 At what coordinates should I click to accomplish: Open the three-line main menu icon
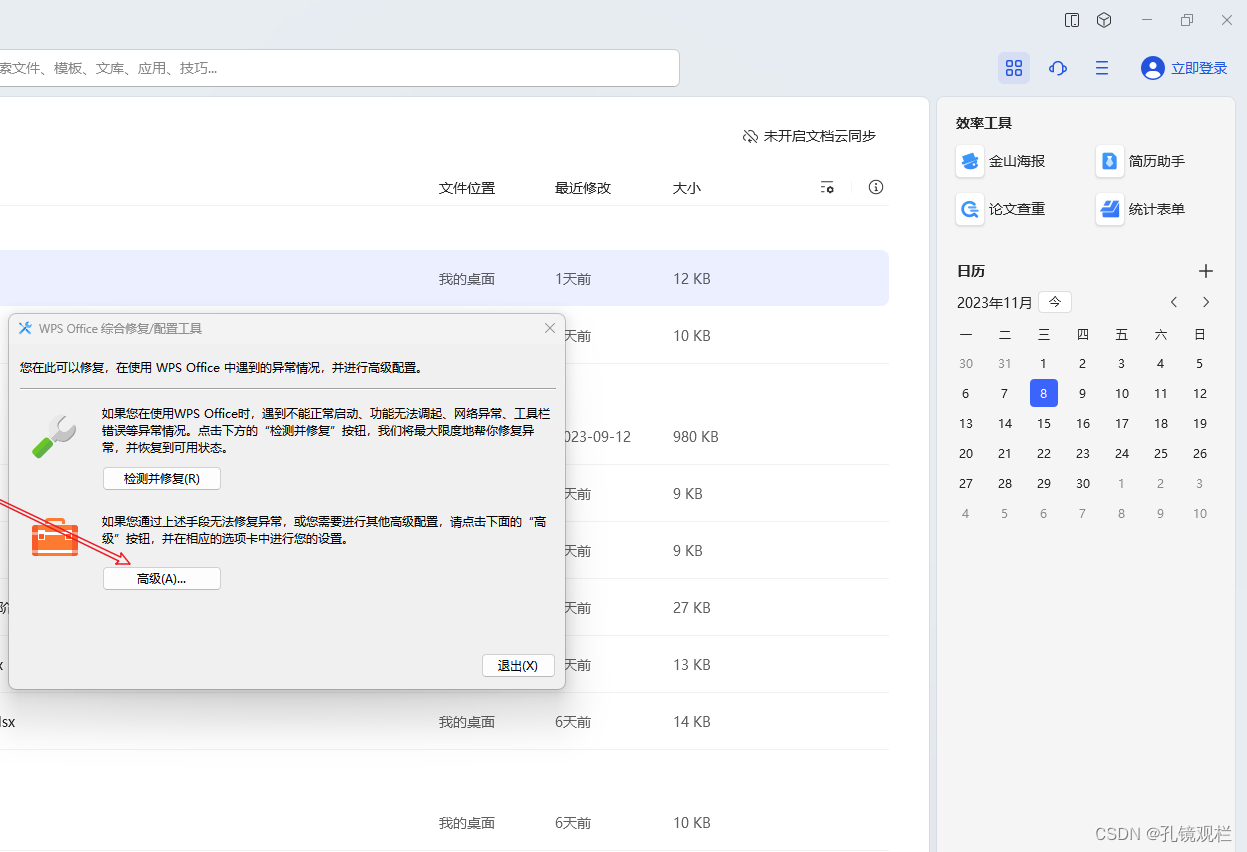(x=1102, y=68)
